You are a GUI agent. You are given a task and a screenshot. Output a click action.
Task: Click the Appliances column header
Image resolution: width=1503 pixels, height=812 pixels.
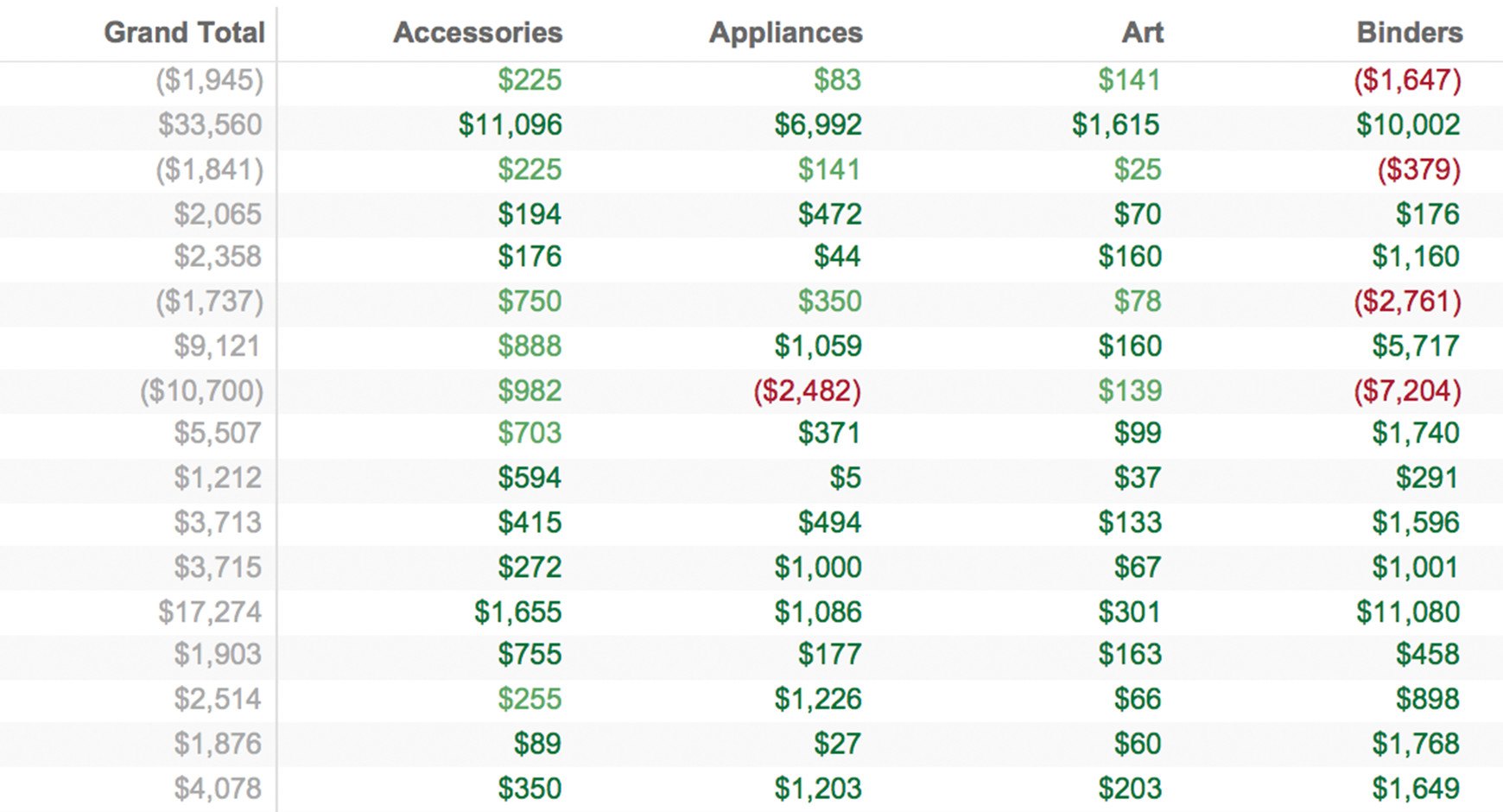785,33
